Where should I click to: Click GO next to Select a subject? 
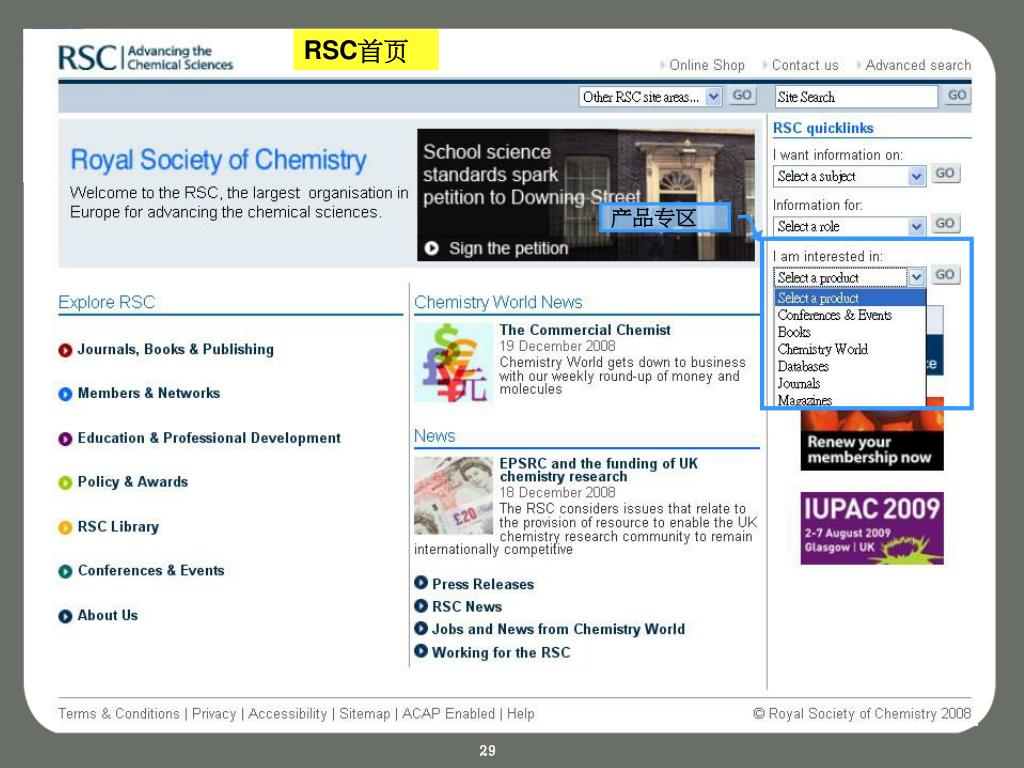945,174
